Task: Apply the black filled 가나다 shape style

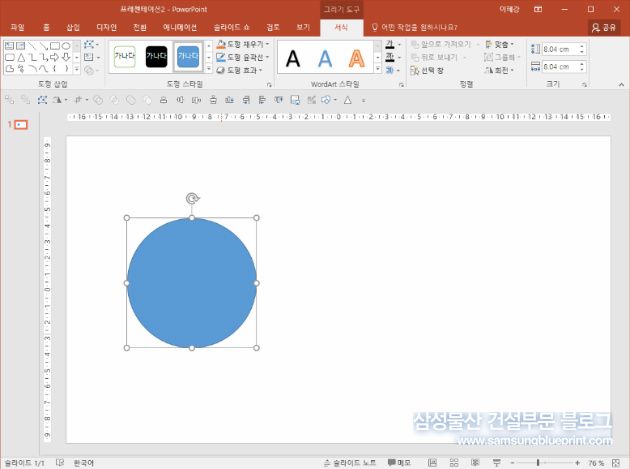Action: 156,56
